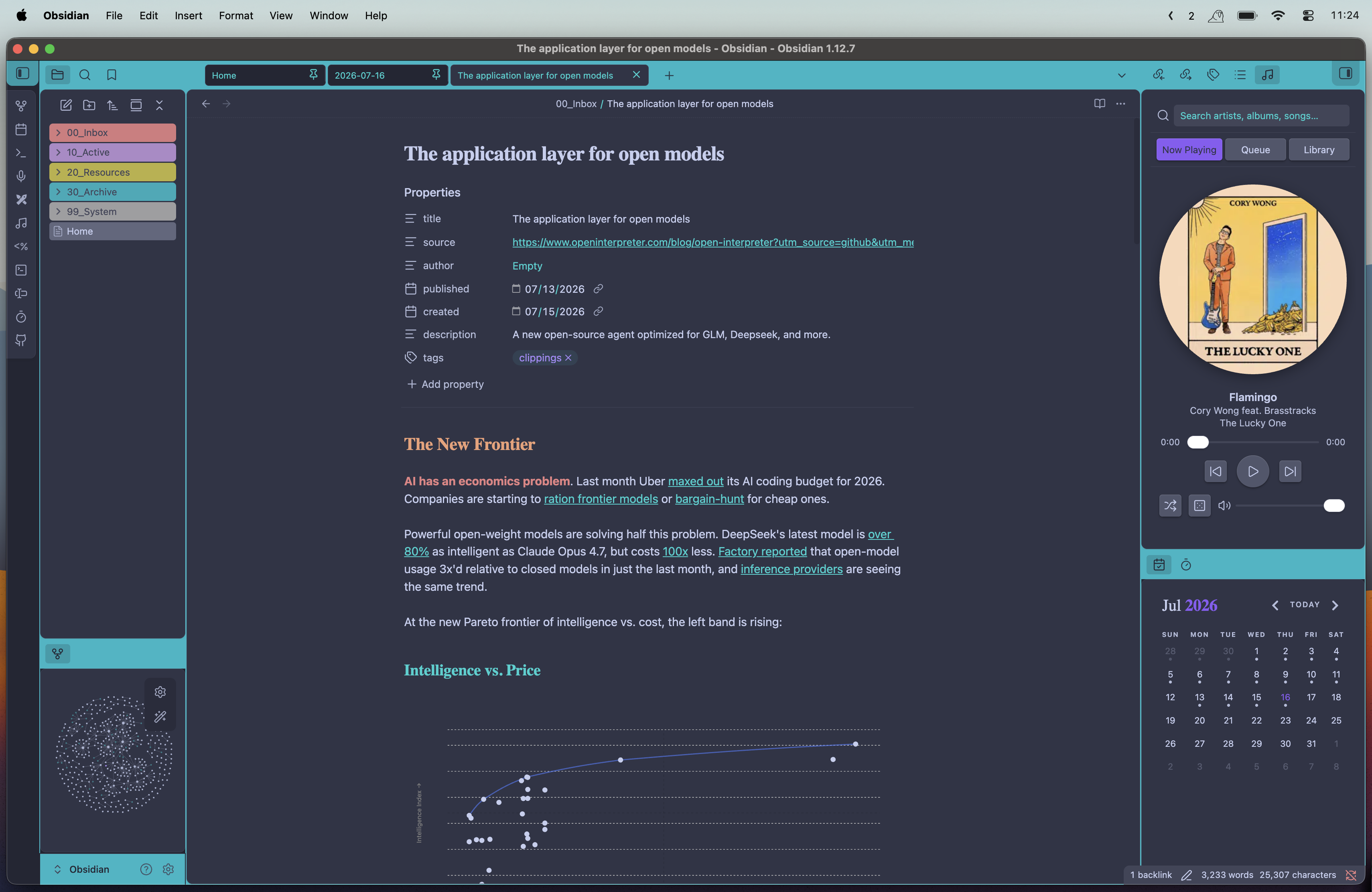Play the Flamingo track
The image size is (1372, 892).
pyautogui.click(x=1253, y=471)
